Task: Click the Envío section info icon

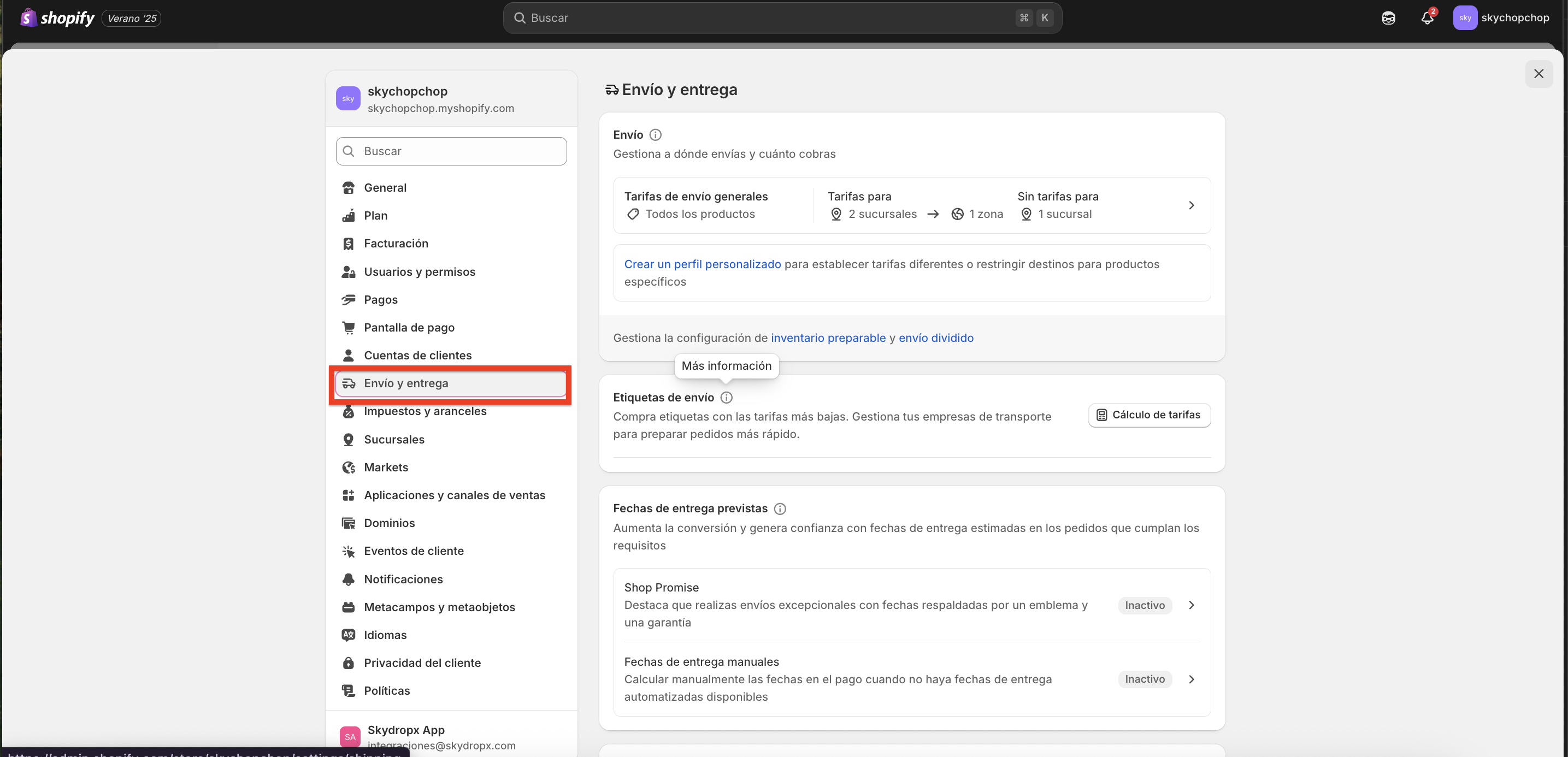Action: 656,135
